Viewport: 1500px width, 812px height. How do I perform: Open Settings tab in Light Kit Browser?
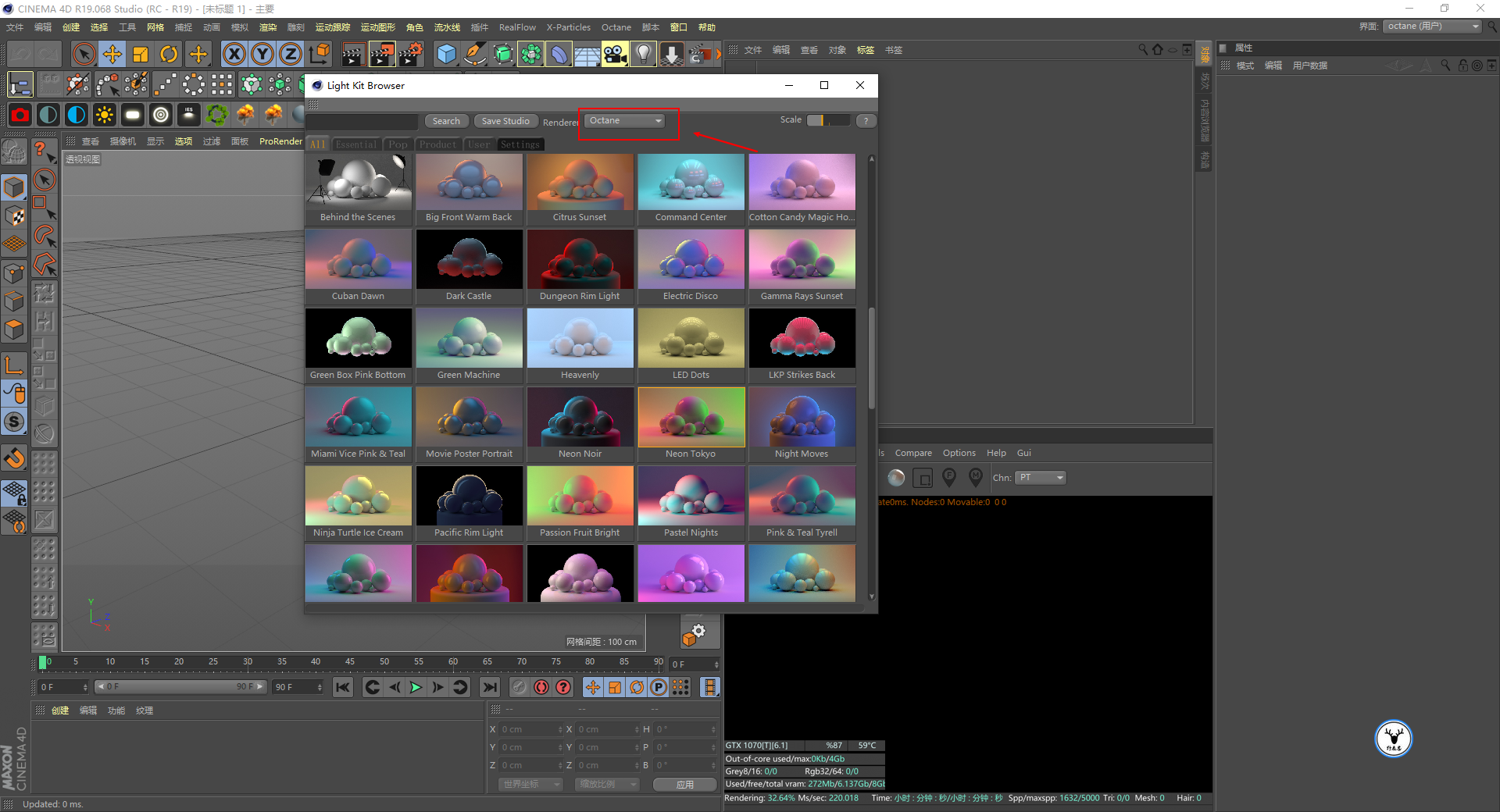520,144
